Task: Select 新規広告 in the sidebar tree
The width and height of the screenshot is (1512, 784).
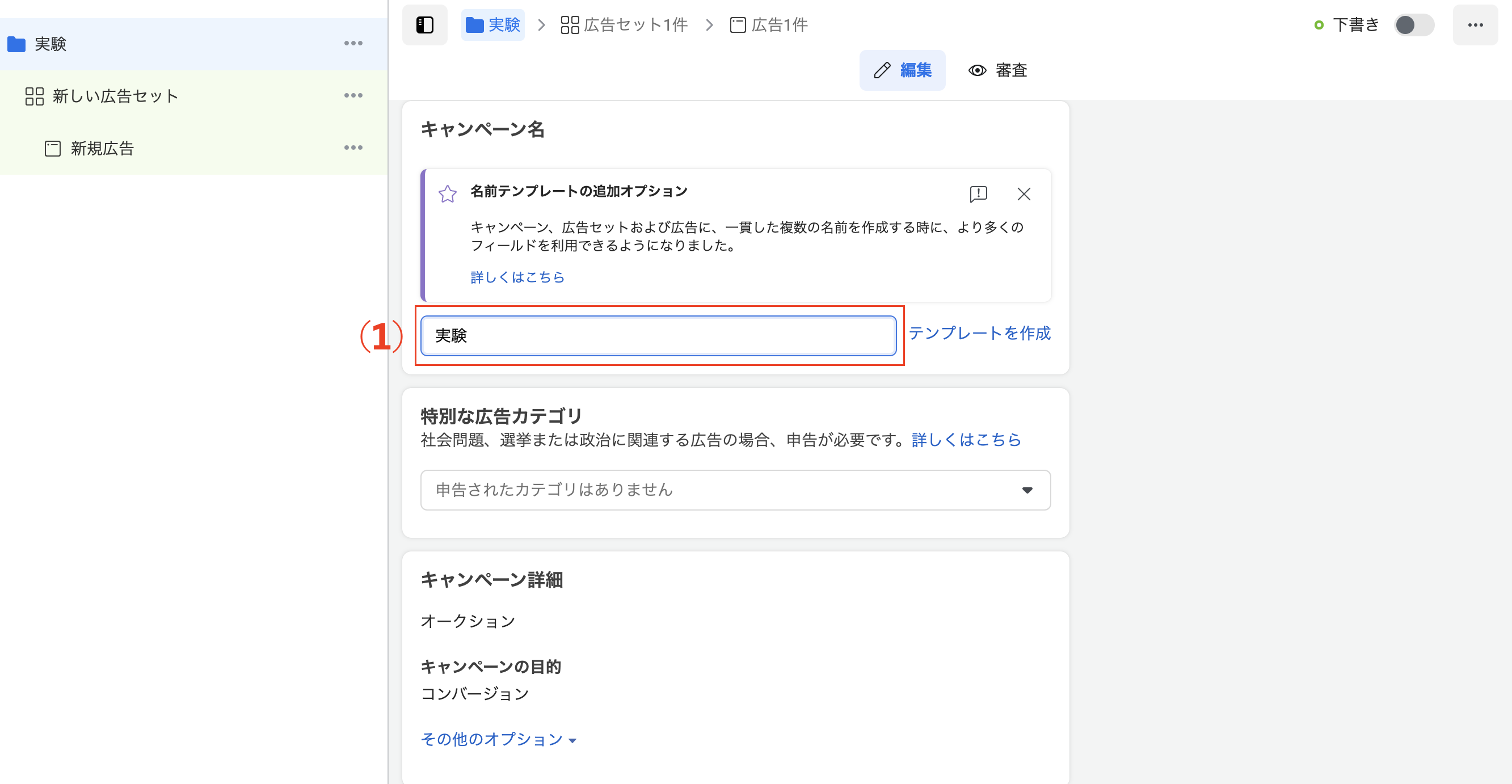Action: [x=102, y=149]
